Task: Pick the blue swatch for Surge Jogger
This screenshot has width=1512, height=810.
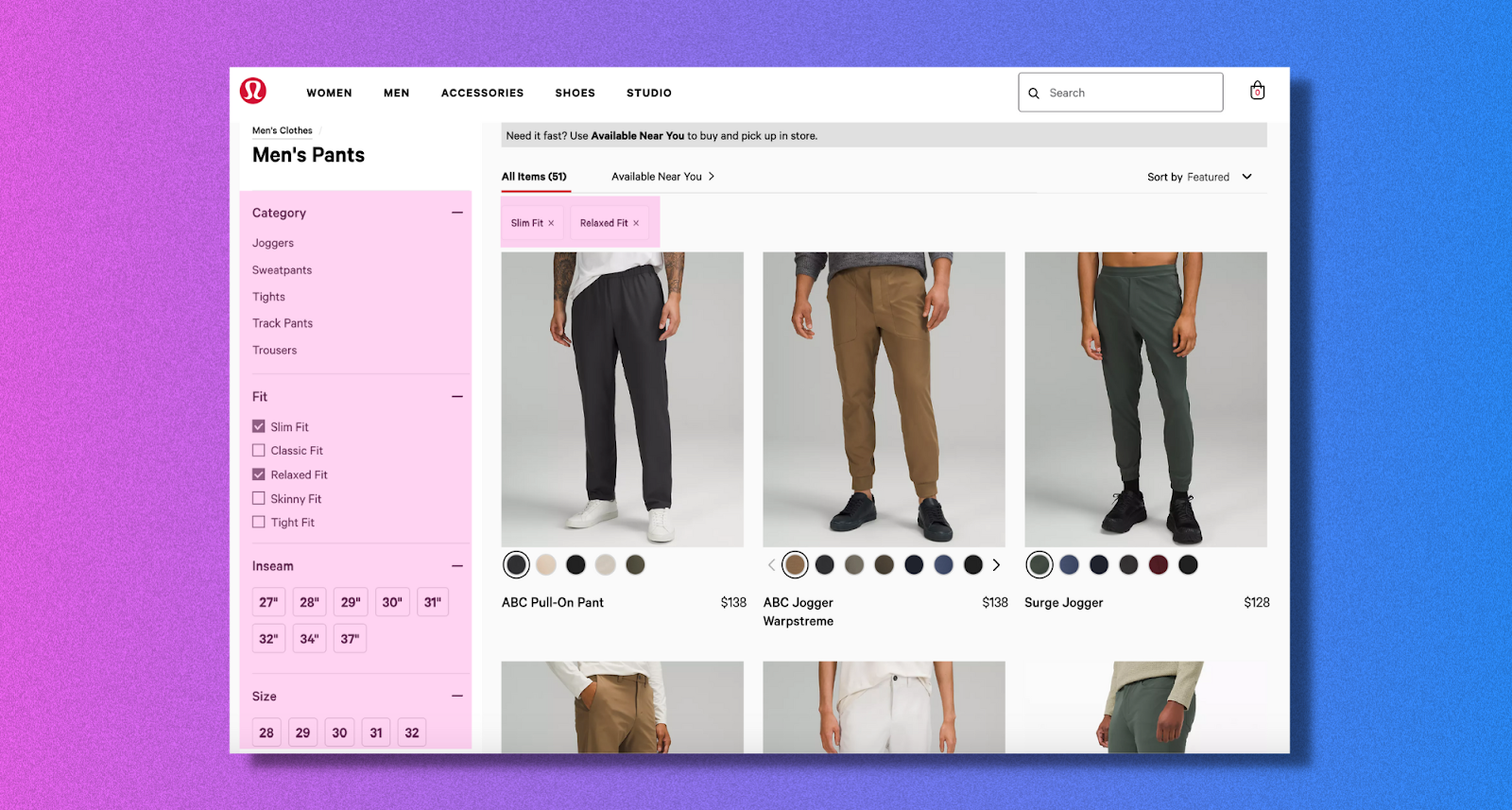Action: click(x=1070, y=565)
